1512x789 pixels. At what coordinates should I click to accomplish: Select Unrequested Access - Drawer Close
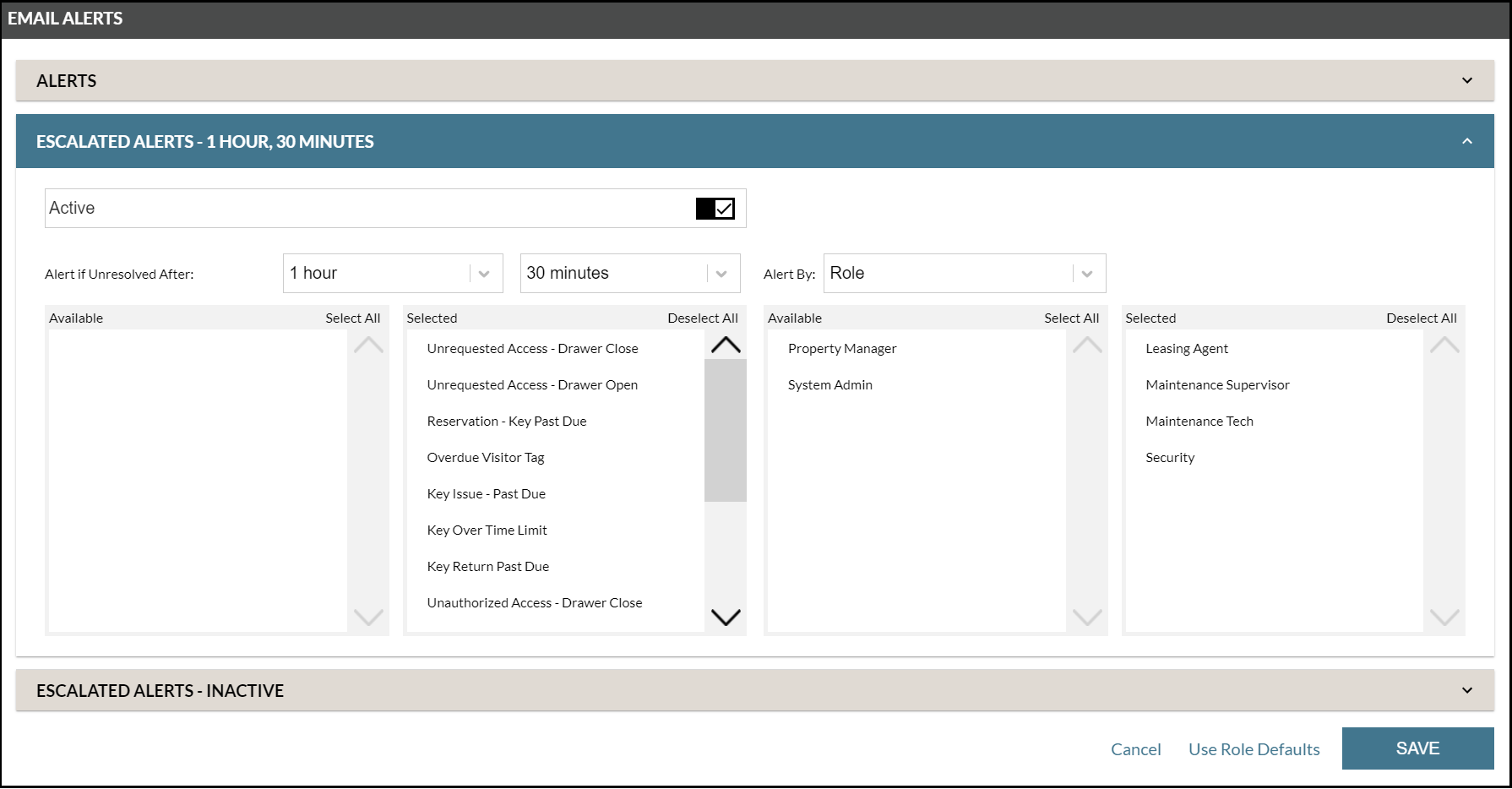(532, 348)
